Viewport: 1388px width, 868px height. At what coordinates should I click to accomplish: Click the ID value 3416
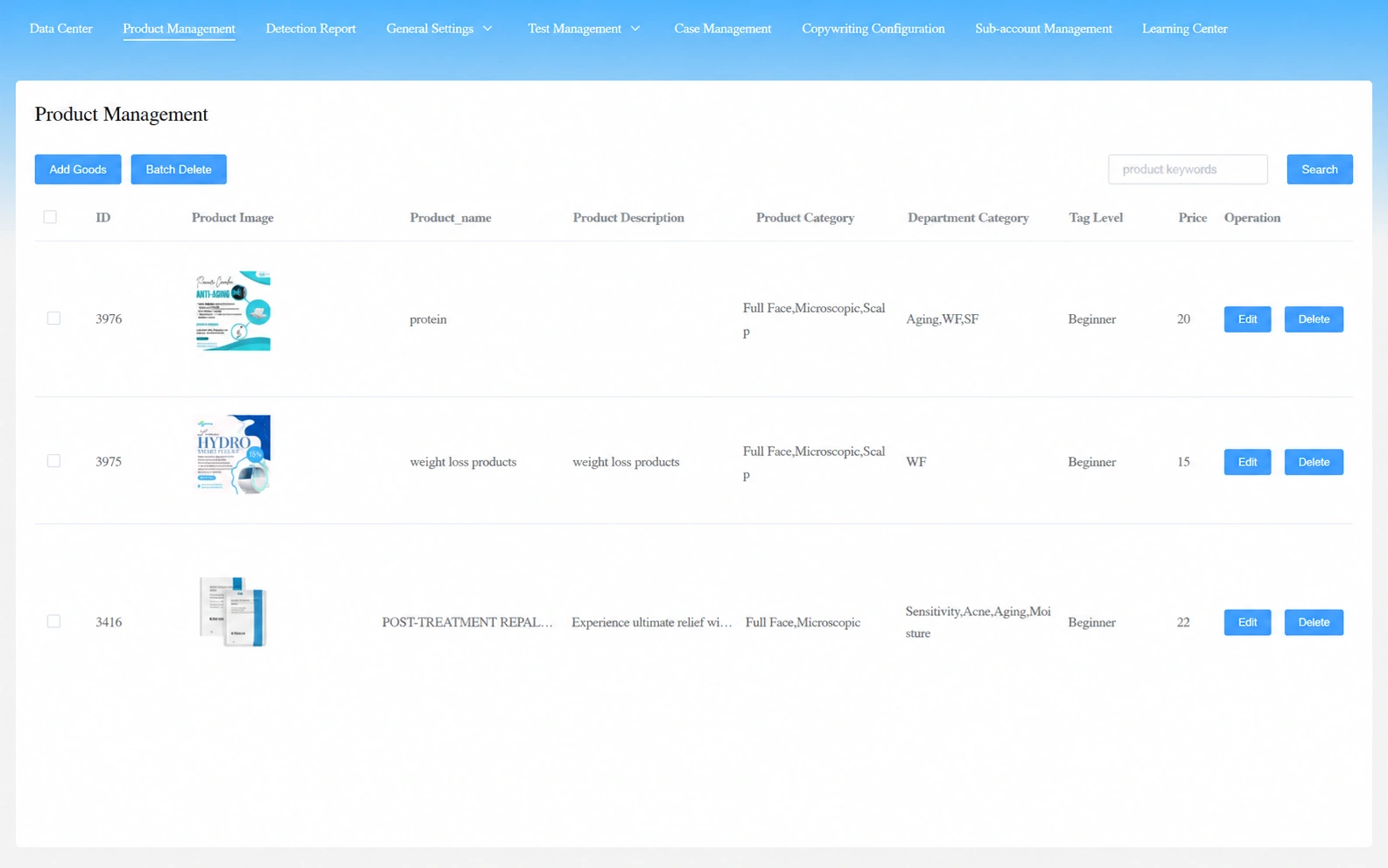pos(109,622)
